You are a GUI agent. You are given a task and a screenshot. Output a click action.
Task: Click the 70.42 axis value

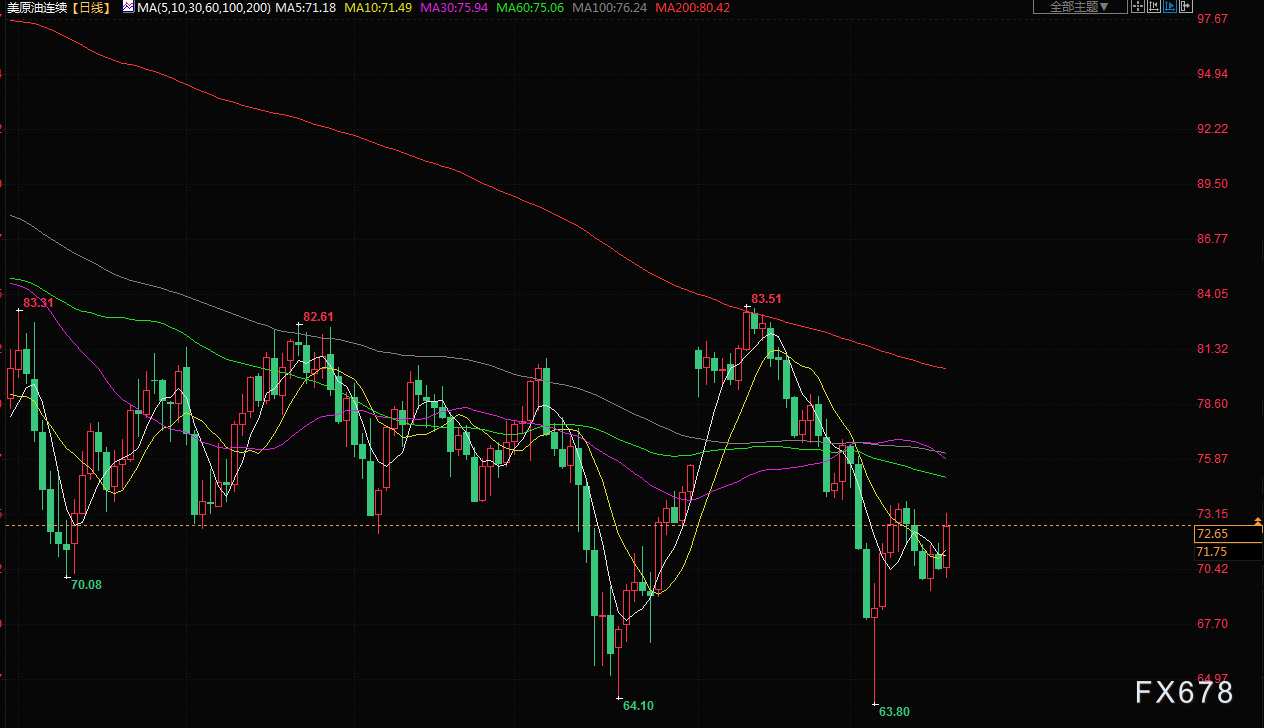click(1212, 569)
